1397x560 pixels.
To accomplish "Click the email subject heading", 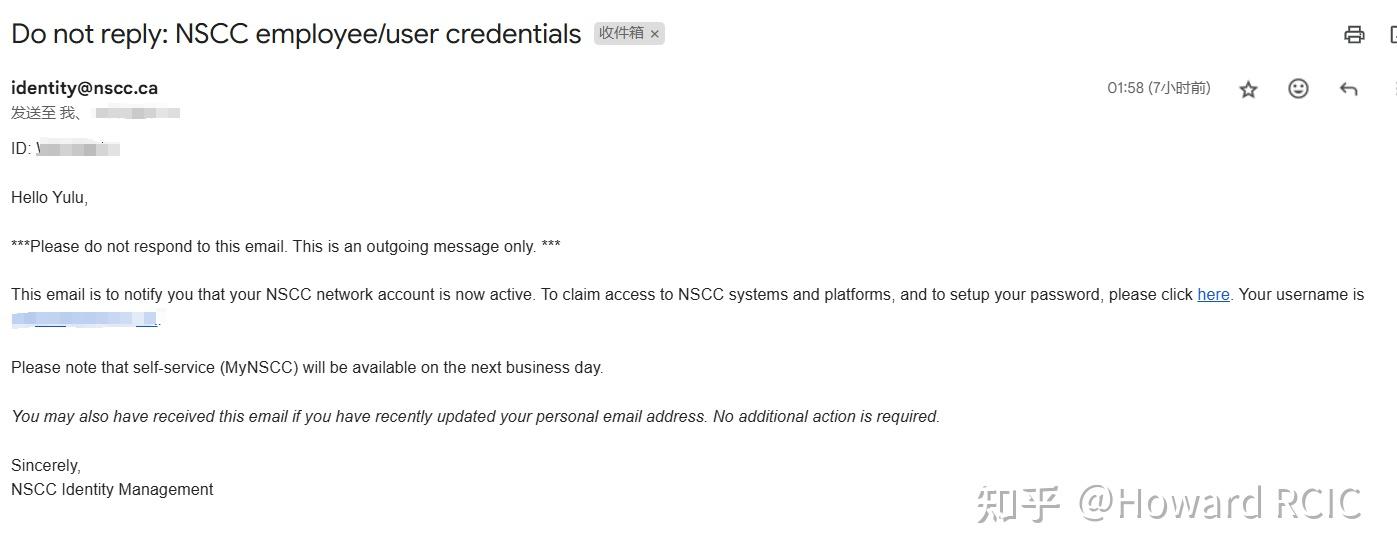I will pyautogui.click(x=296, y=34).
